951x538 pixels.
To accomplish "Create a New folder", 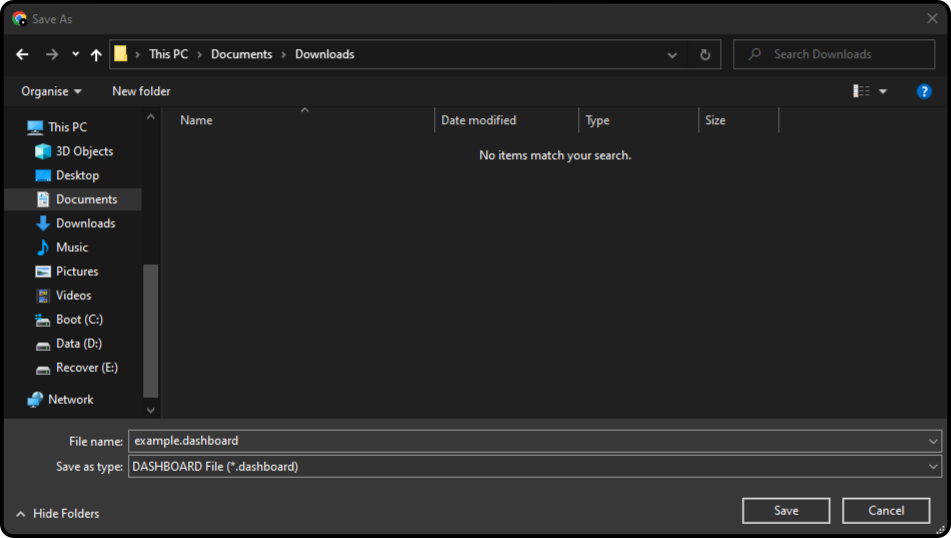I will pyautogui.click(x=141, y=91).
